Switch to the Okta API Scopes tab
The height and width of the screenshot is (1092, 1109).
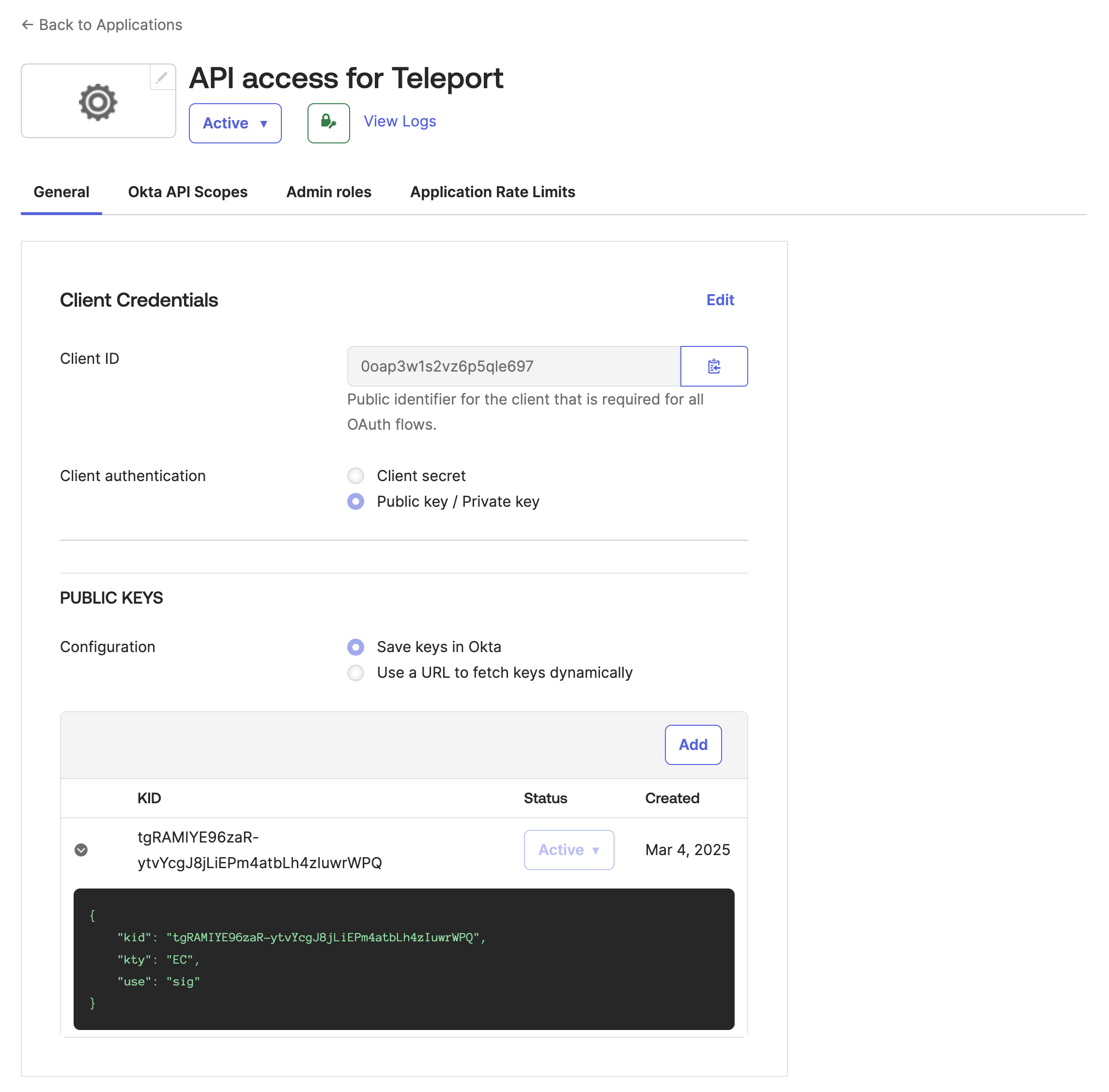point(187,191)
